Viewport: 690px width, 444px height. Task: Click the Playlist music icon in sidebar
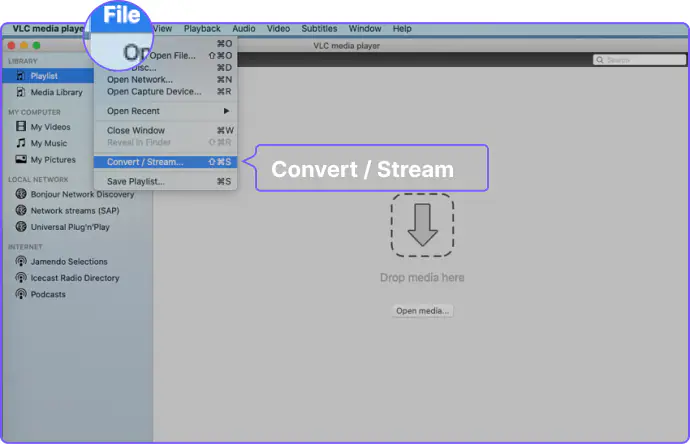pos(21,76)
